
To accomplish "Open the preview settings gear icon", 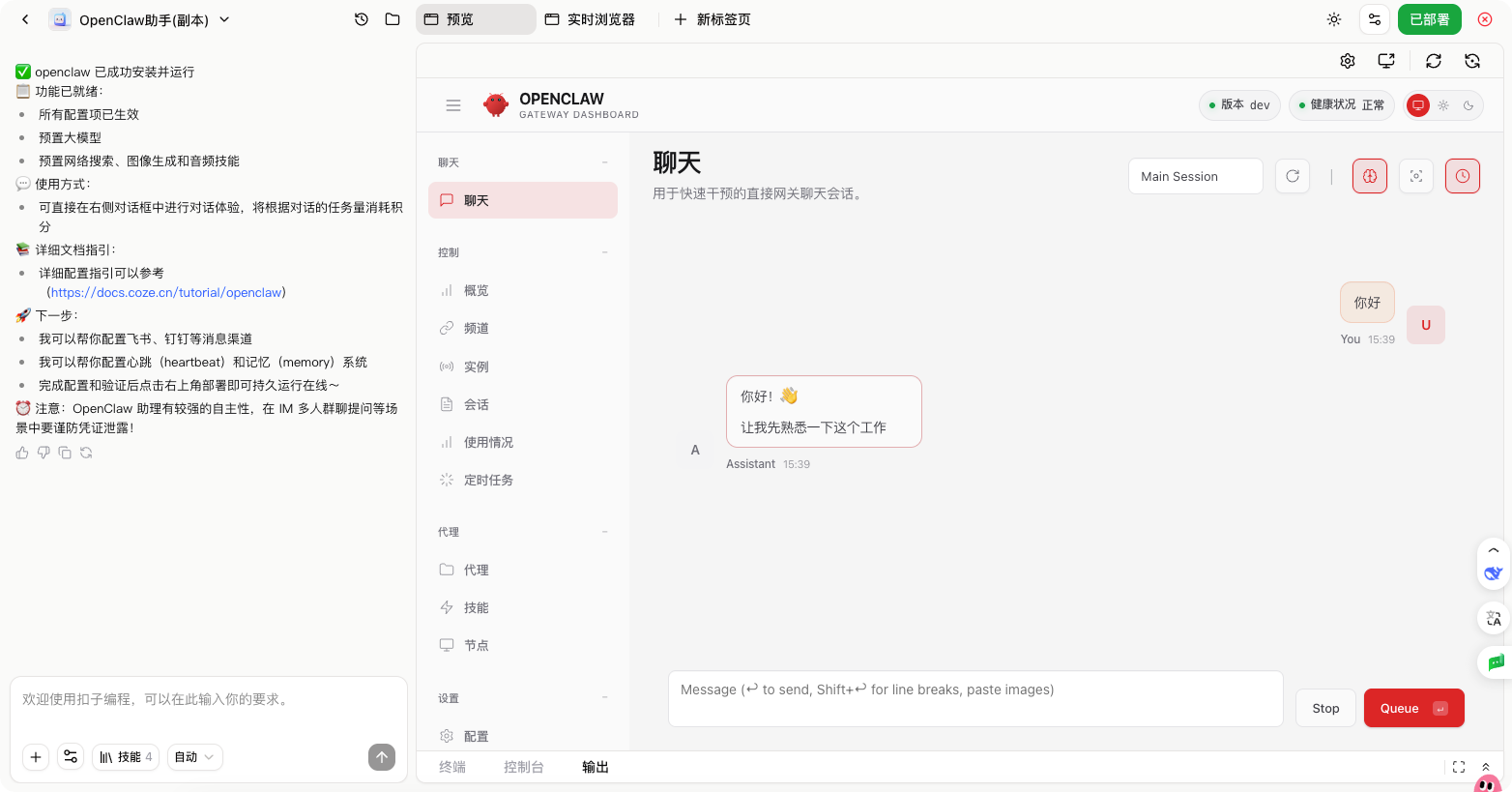I will [x=1348, y=61].
